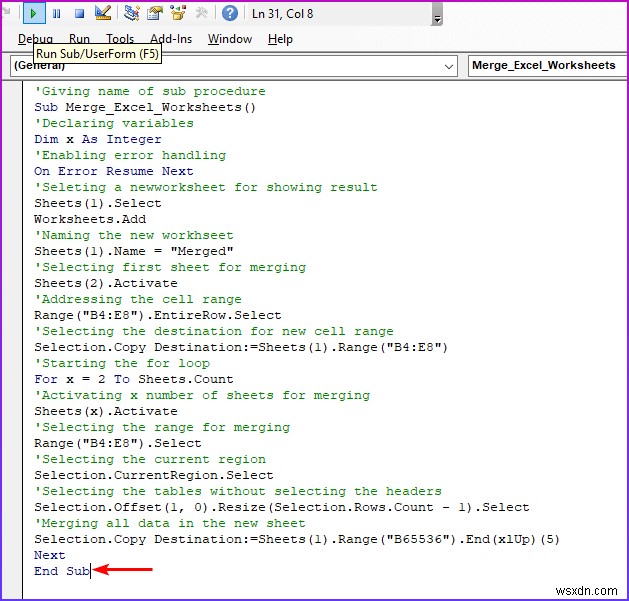
Task: Open Project Explorer icon
Action: tap(132, 13)
